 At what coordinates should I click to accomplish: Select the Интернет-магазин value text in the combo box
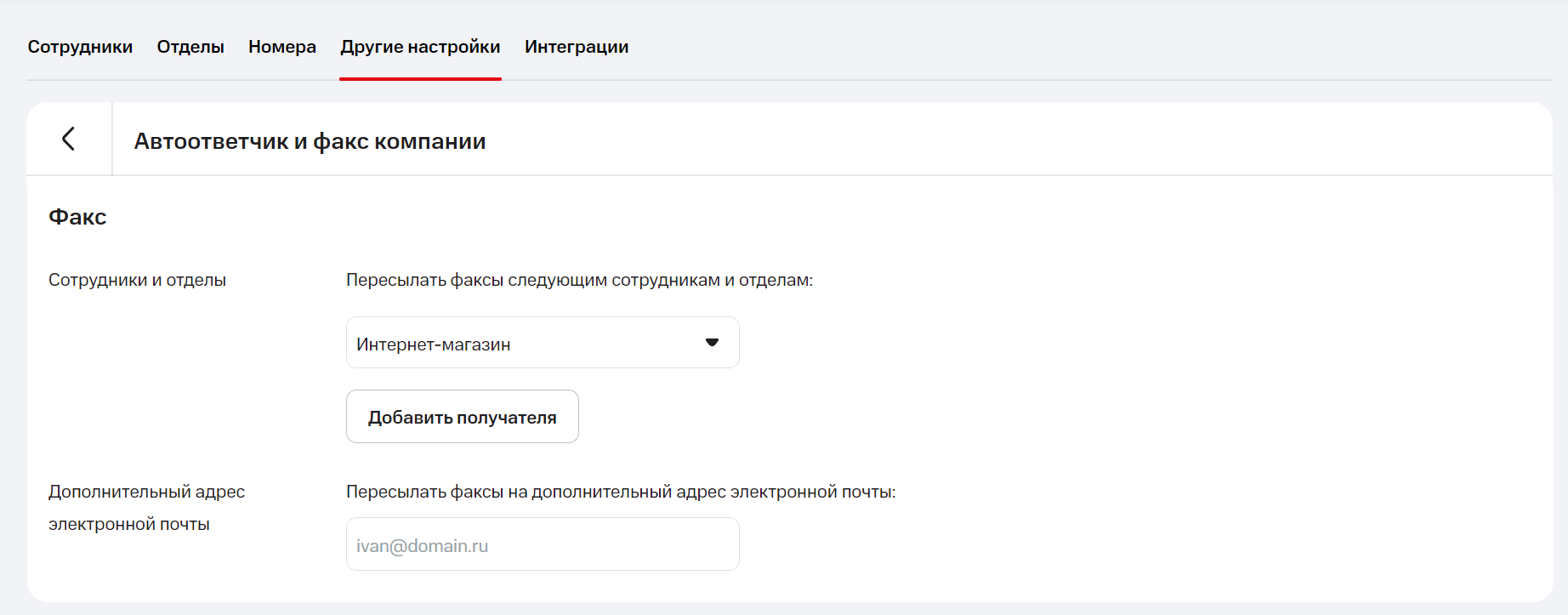coord(433,345)
